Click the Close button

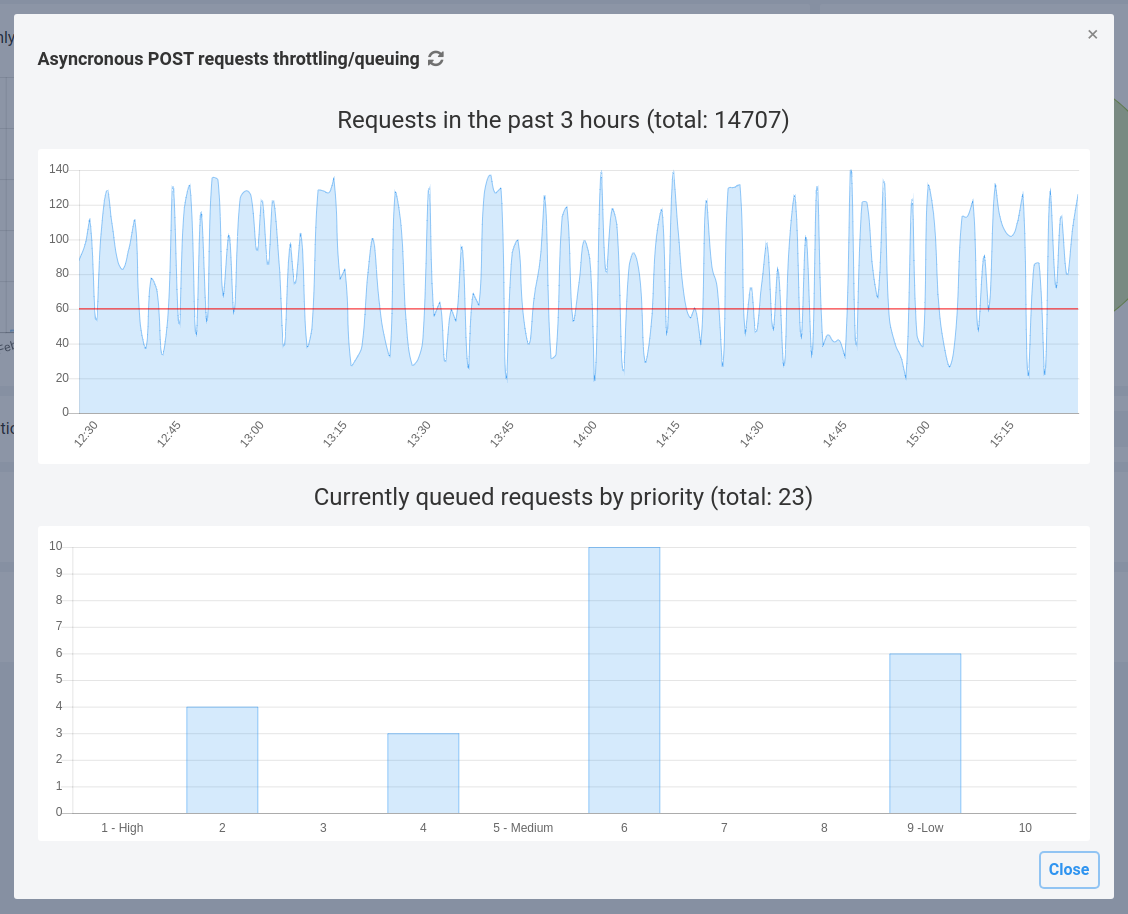tap(1068, 869)
